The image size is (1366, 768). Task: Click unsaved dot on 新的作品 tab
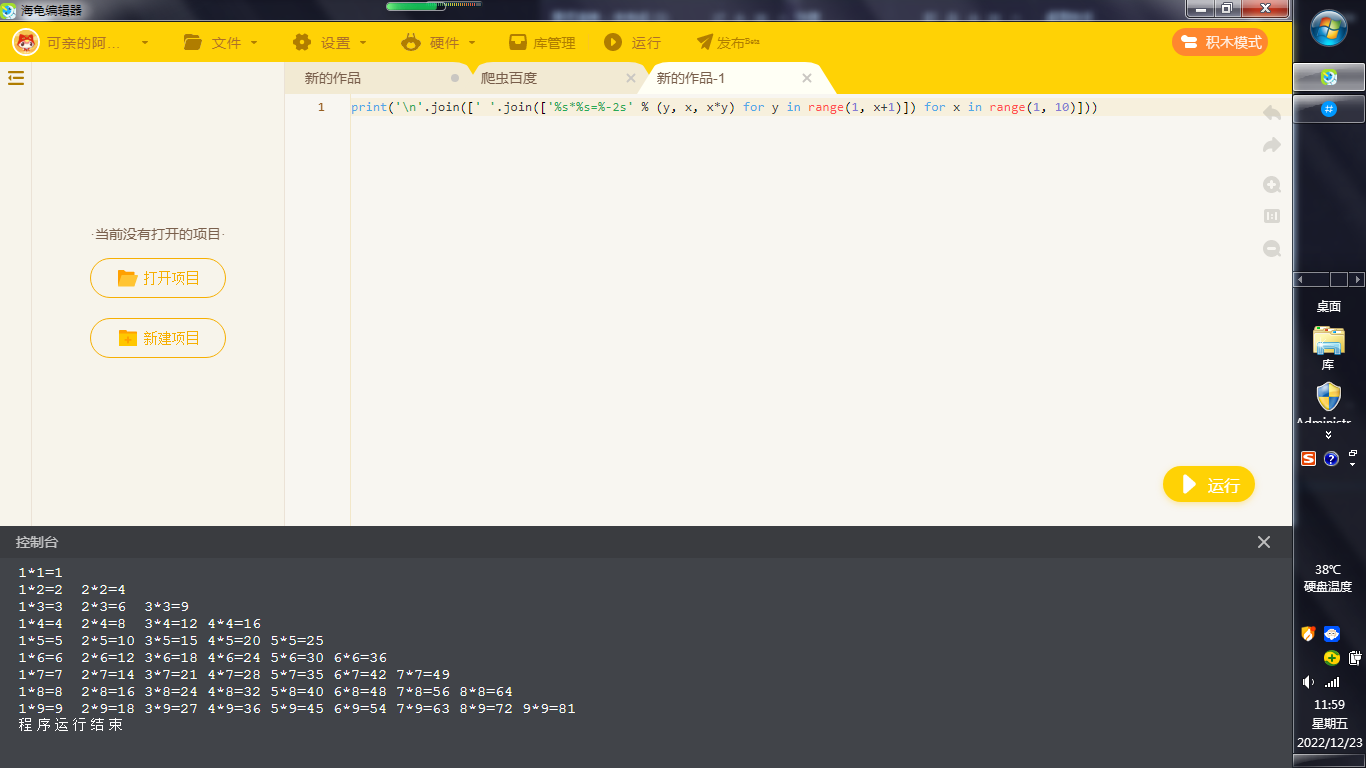pos(455,78)
